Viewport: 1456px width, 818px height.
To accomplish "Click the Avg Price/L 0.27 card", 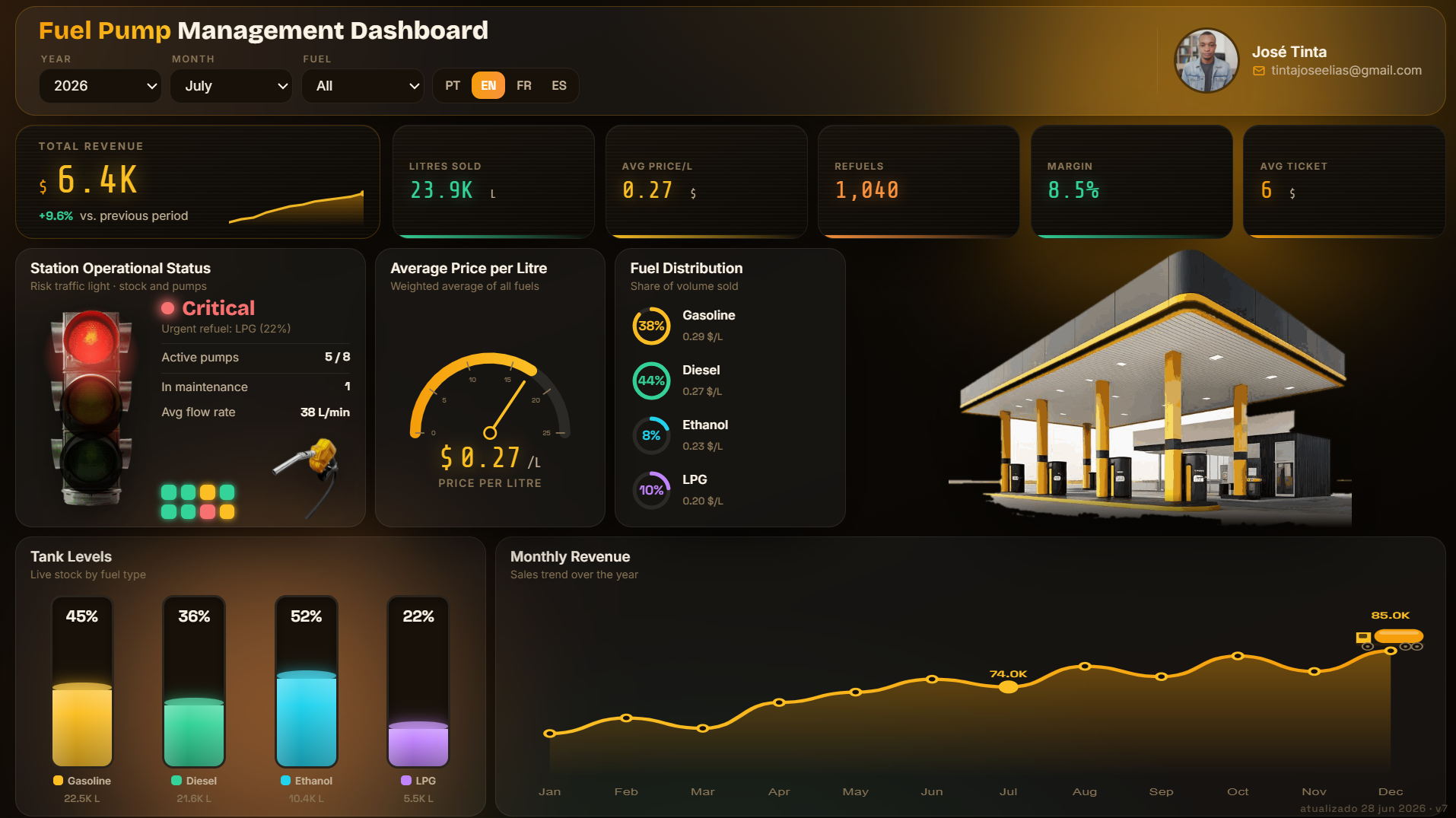I will (x=706, y=182).
